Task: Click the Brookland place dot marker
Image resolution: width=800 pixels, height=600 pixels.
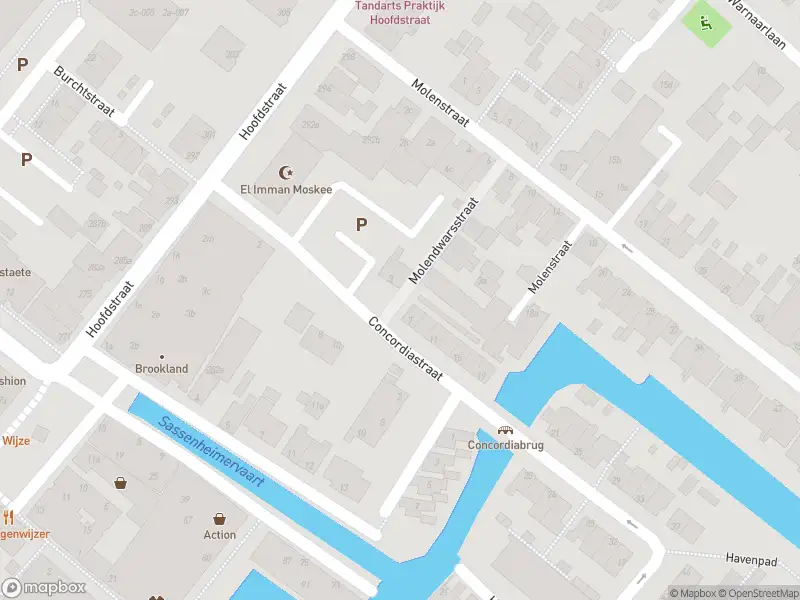Action: click(162, 357)
